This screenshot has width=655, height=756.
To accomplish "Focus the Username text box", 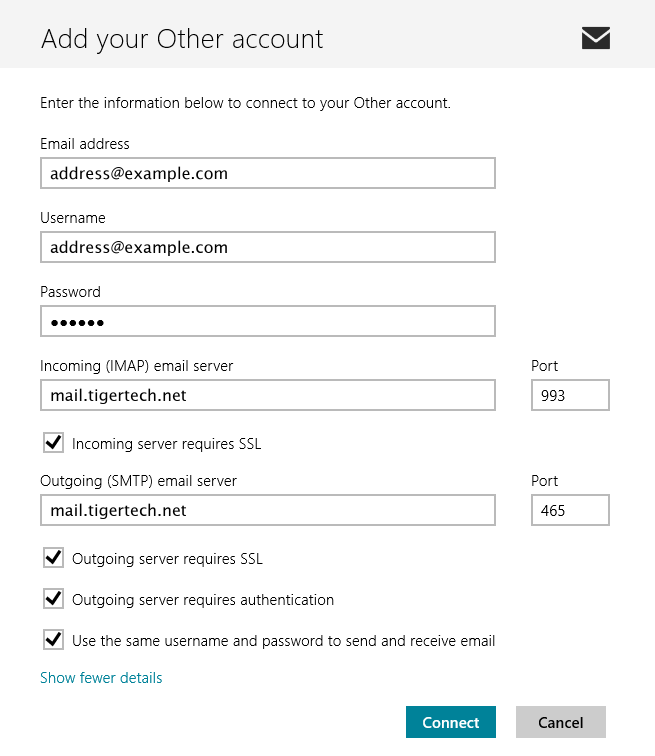I will click(267, 247).
